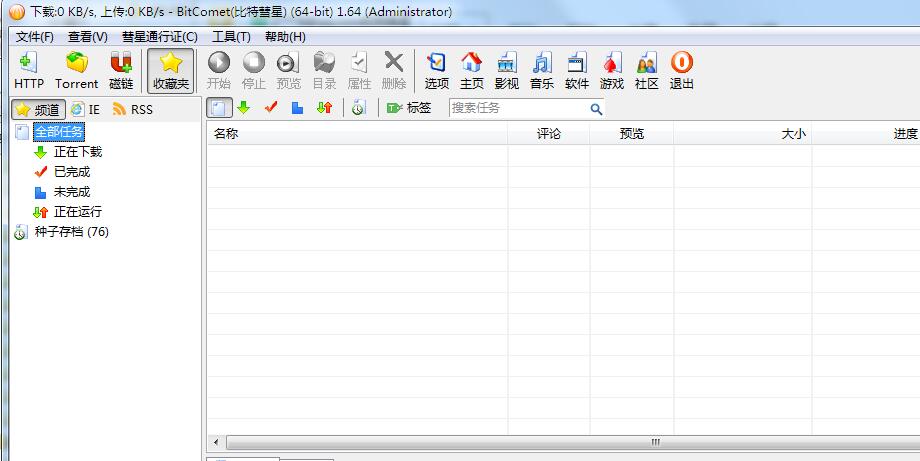This screenshot has width=920, height=461.
Task: Click the 标签 tags filter button
Action: (409, 108)
